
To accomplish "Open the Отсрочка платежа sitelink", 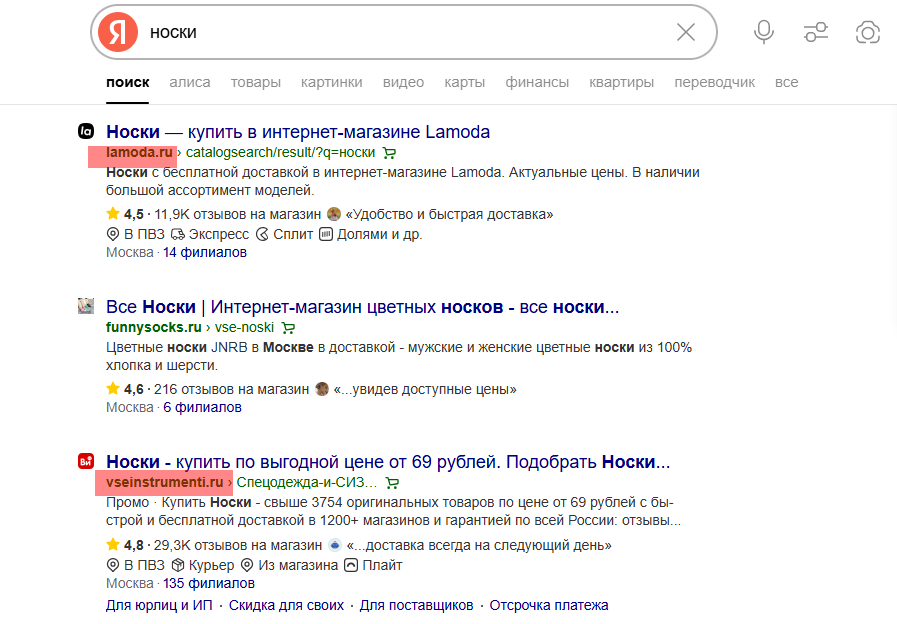I will click(549, 605).
